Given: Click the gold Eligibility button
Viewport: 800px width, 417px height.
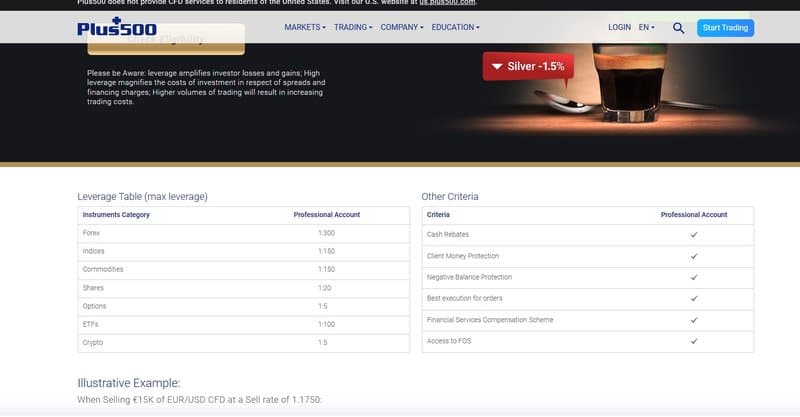Looking at the screenshot, I should point(165,41).
